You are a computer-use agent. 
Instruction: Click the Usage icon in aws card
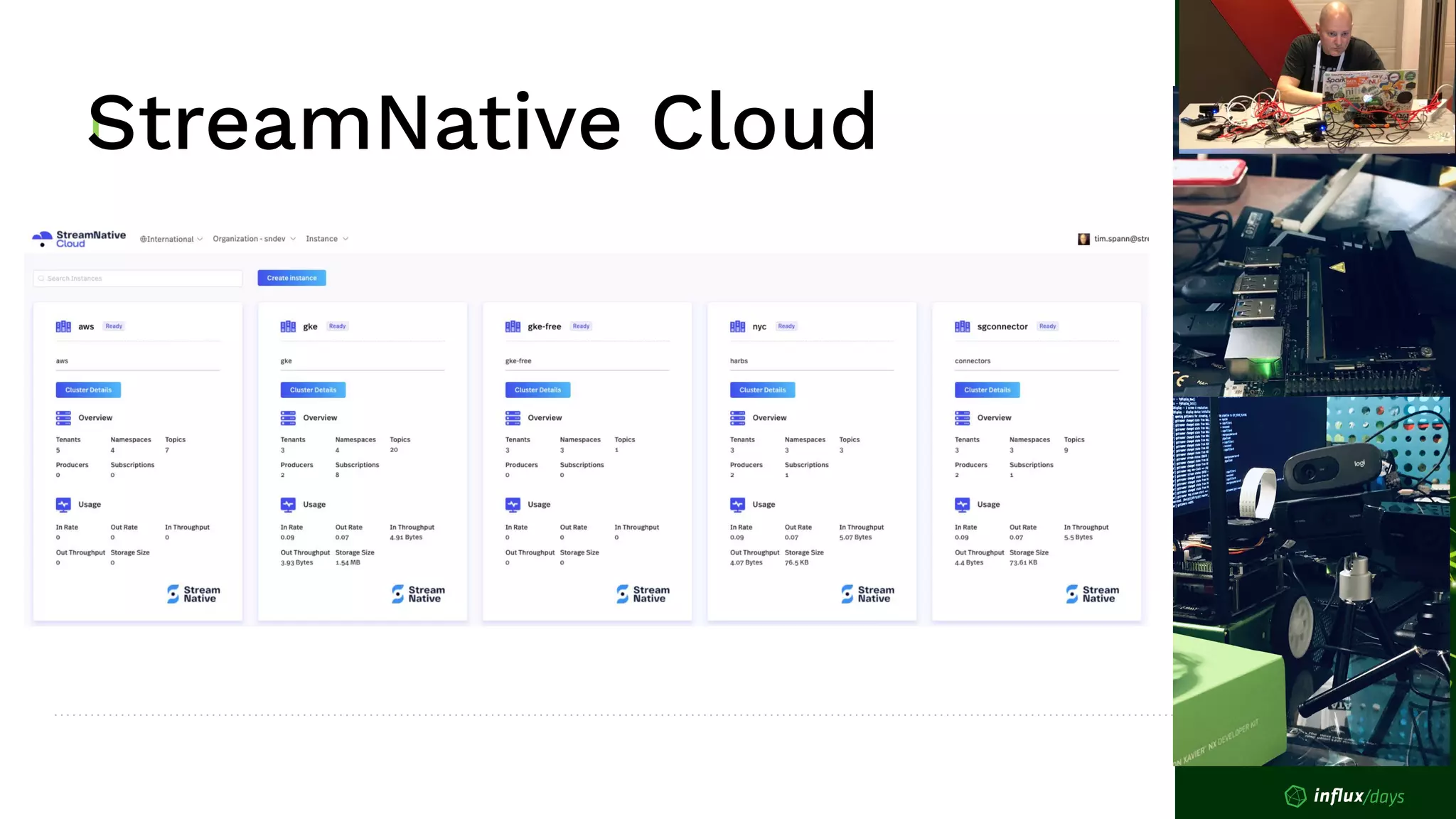[x=63, y=505]
